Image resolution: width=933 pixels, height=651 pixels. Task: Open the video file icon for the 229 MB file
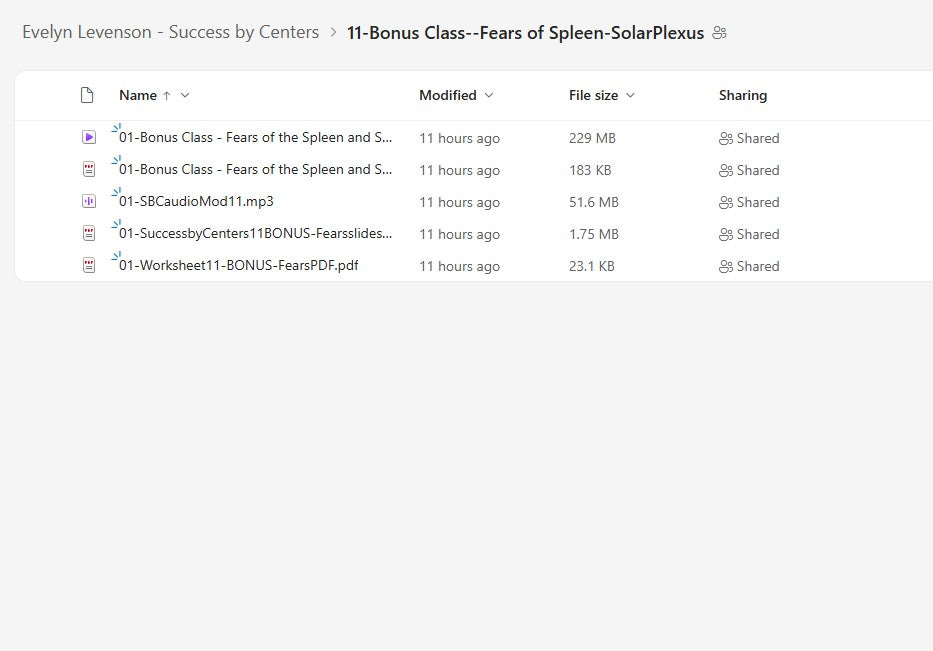click(x=89, y=137)
